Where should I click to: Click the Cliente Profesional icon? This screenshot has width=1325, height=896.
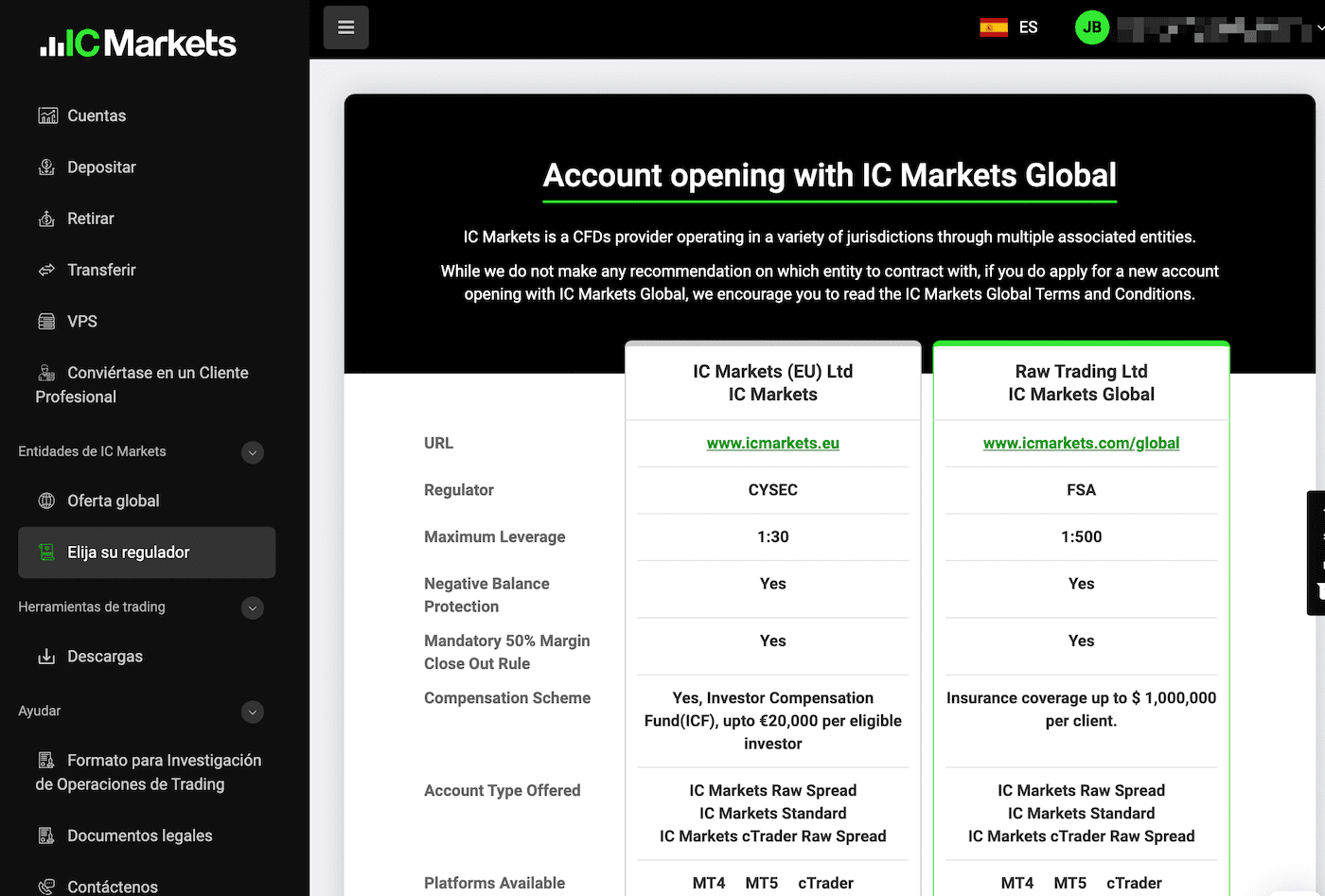click(46, 373)
